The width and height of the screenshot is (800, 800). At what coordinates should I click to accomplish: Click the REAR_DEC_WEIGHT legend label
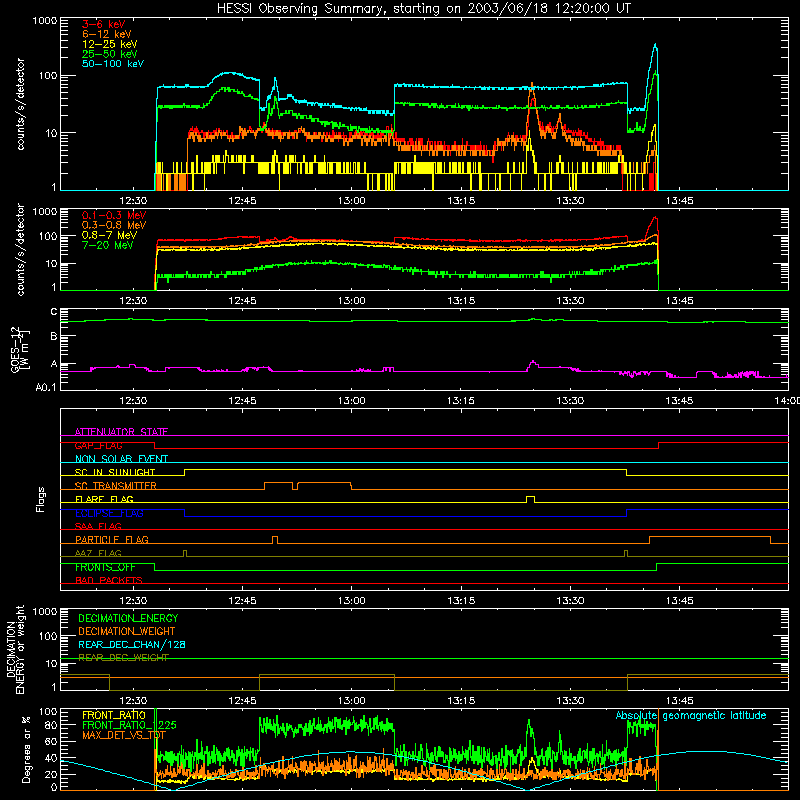[x=123, y=658]
